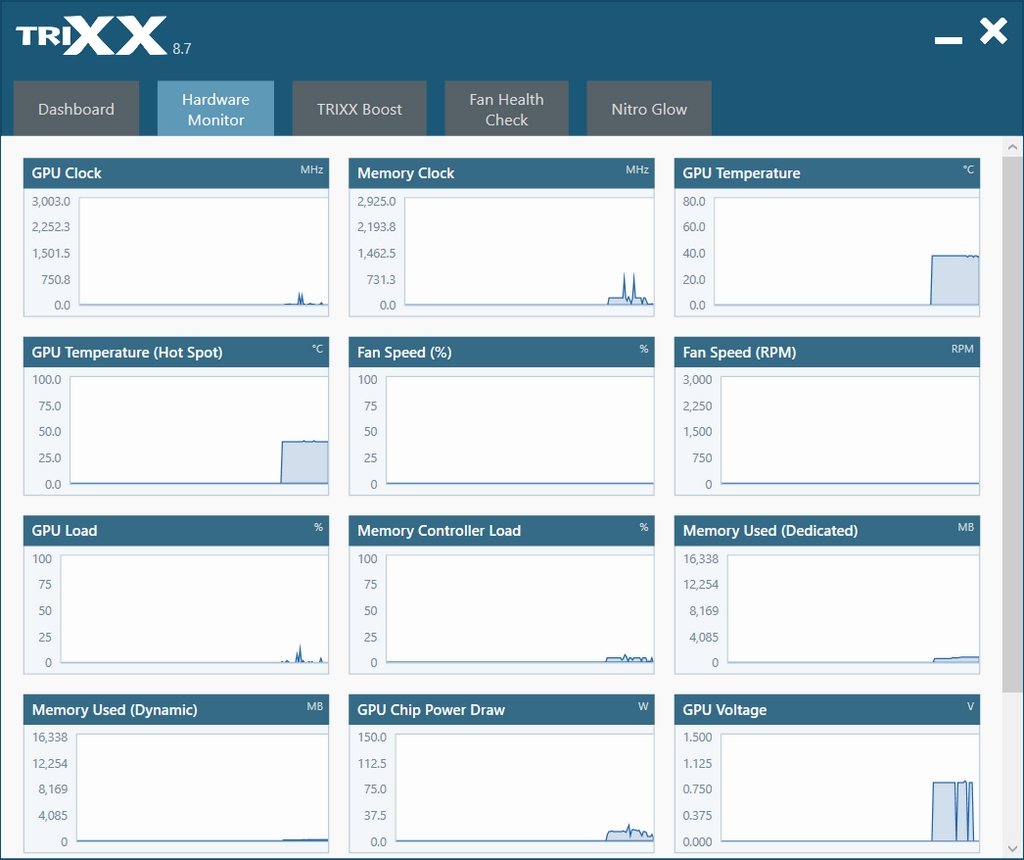Click Memory Used (Dynamic) graph
This screenshot has width=1024, height=860.
pos(202,788)
